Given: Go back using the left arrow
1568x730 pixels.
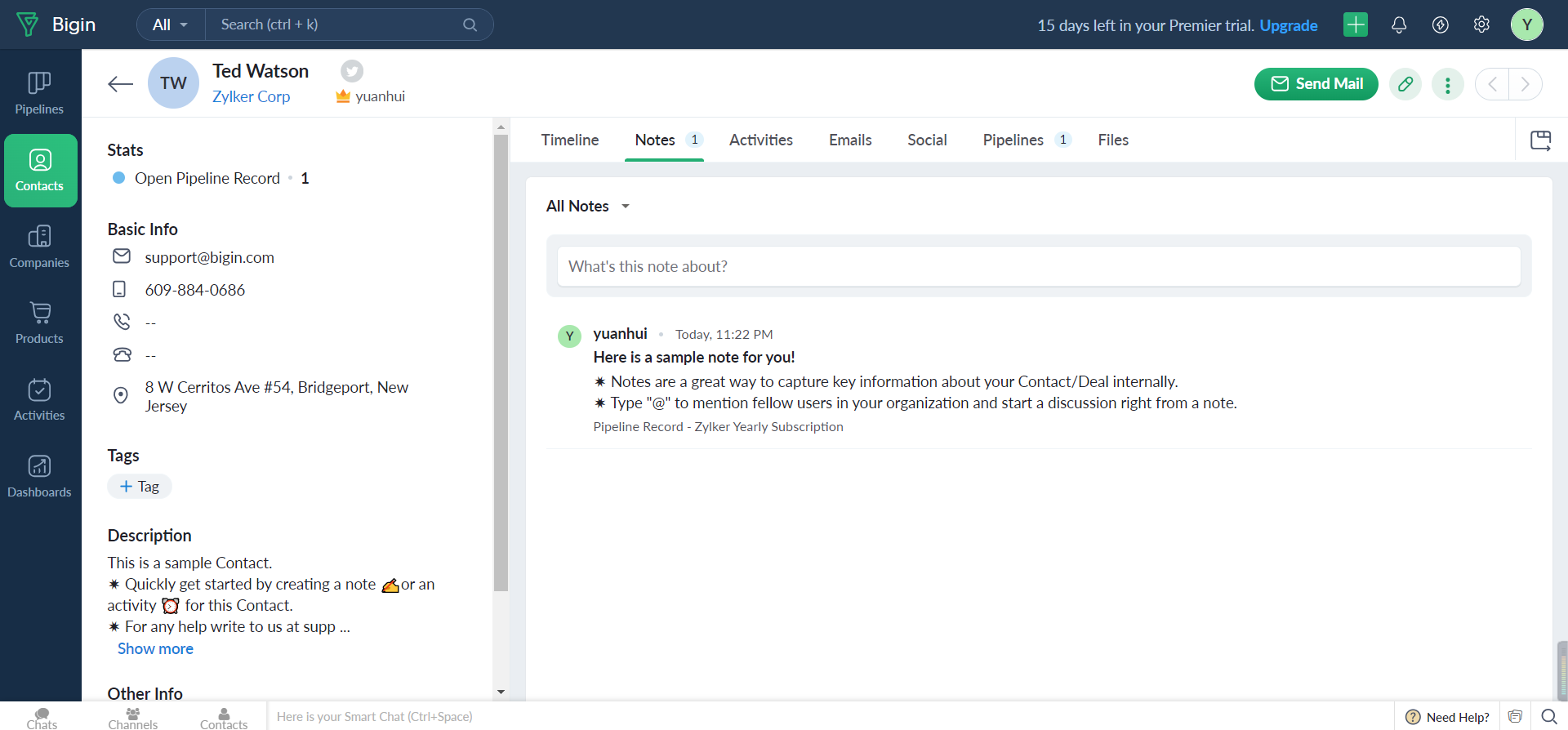Looking at the screenshot, I should (120, 84).
